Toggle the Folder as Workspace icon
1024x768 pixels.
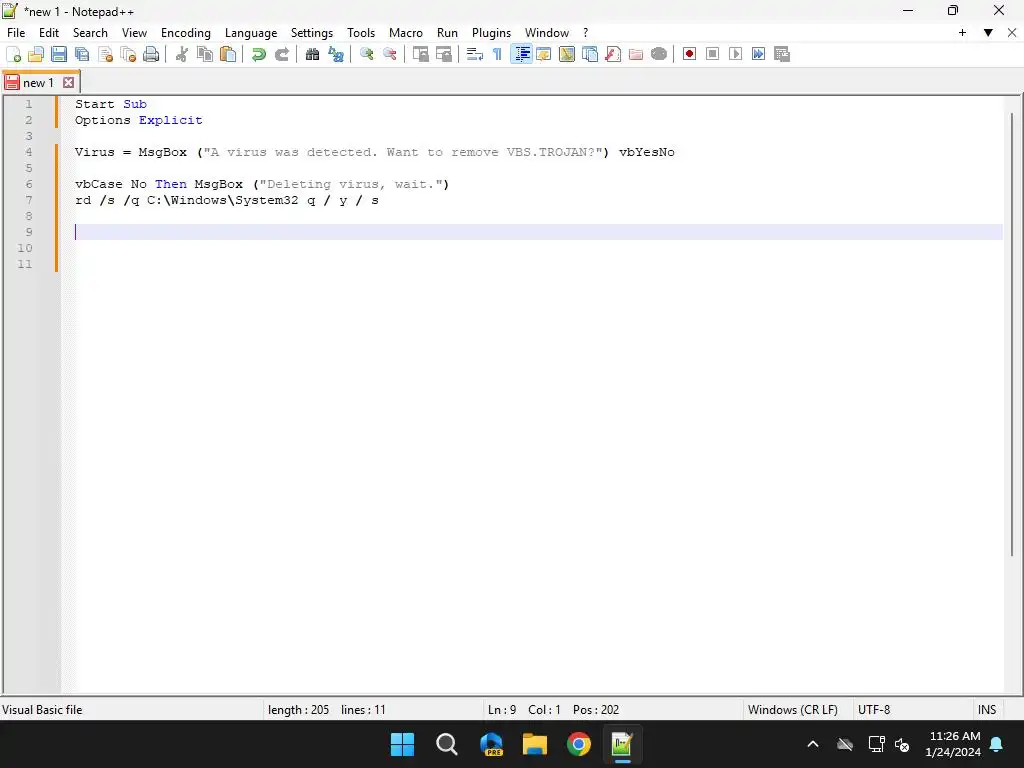pos(635,54)
